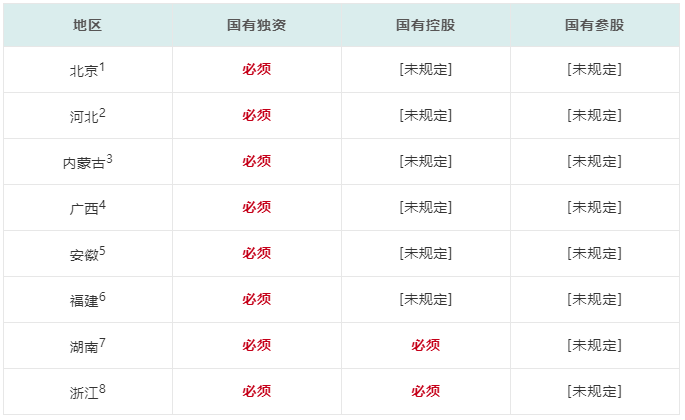Select the 国有独资 column header
Screen dimensions: 685x420
coord(256,25)
